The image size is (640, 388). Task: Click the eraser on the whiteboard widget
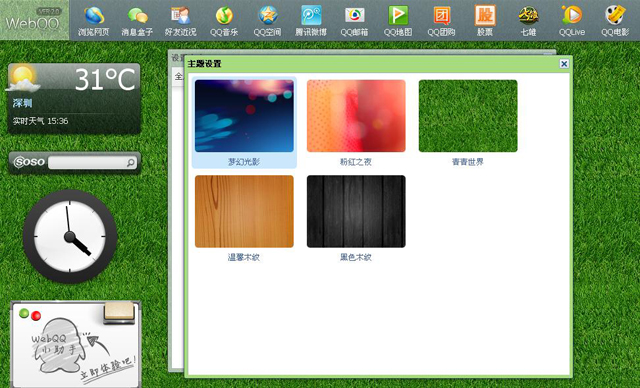click(119, 313)
